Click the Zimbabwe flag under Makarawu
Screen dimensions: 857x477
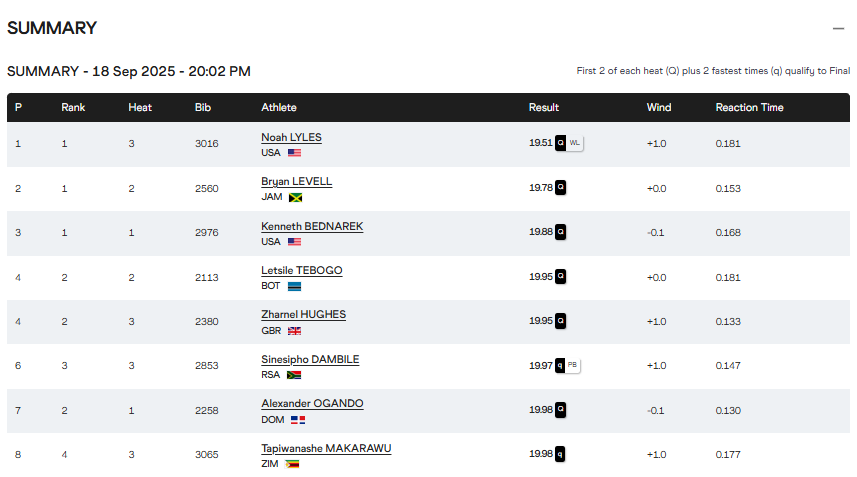tap(292, 464)
